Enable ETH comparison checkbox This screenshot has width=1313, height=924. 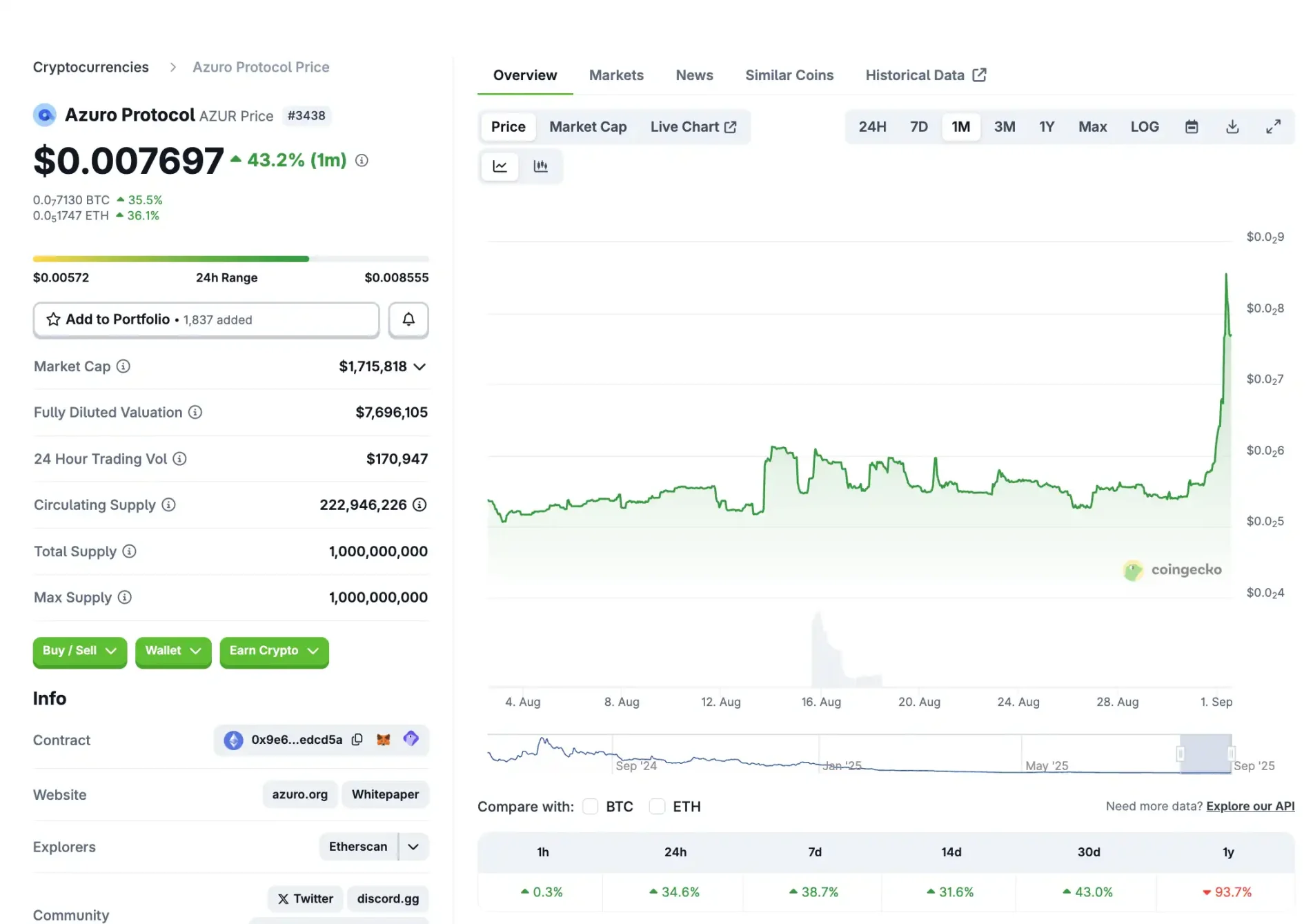point(656,806)
